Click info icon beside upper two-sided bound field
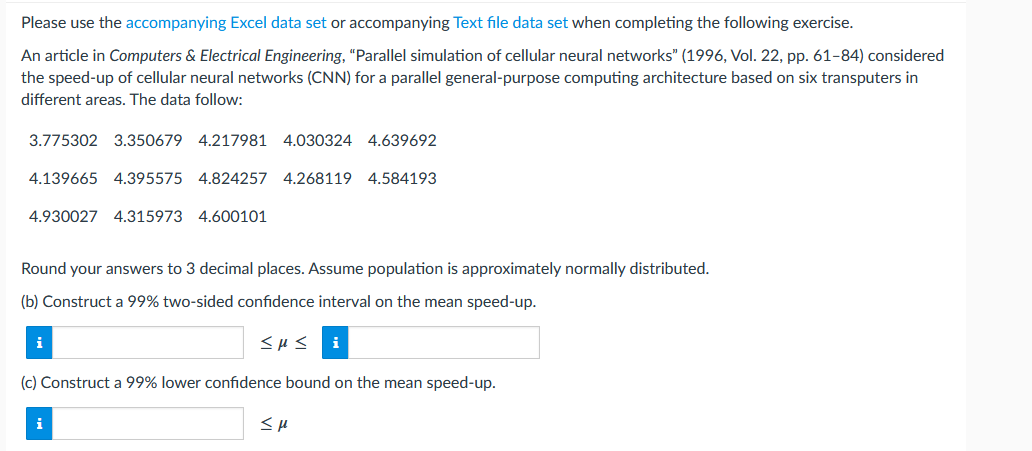Screen dimensions: 1032x451 coord(336,342)
